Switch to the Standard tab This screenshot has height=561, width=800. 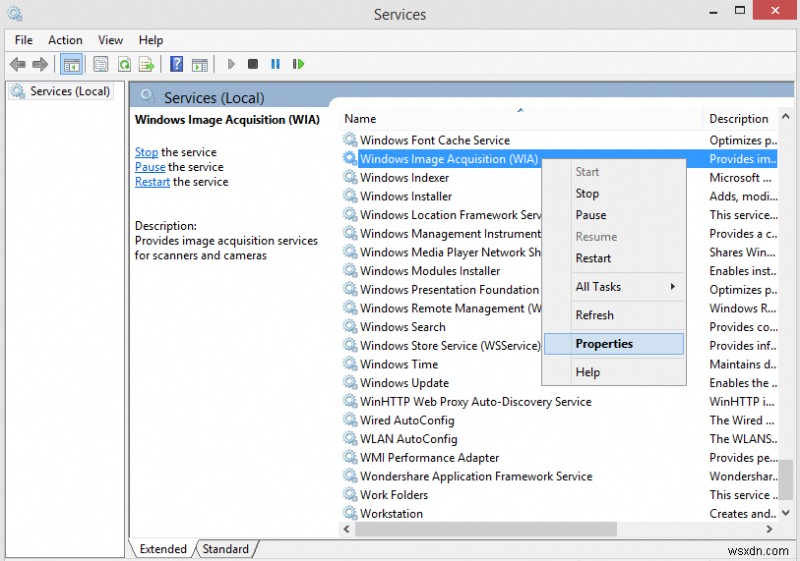click(226, 549)
